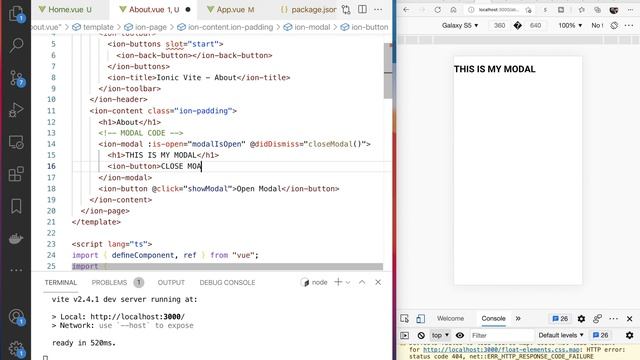Edit the 640 height field

[x=535, y=25]
